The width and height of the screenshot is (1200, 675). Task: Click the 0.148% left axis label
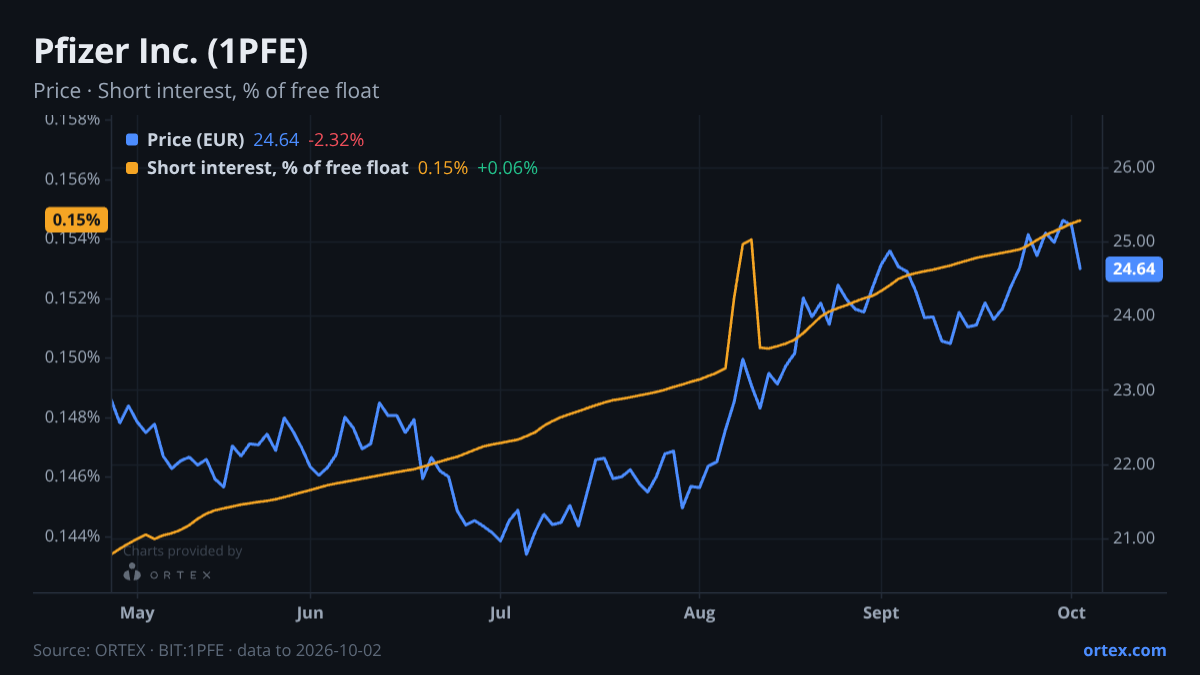[72, 416]
